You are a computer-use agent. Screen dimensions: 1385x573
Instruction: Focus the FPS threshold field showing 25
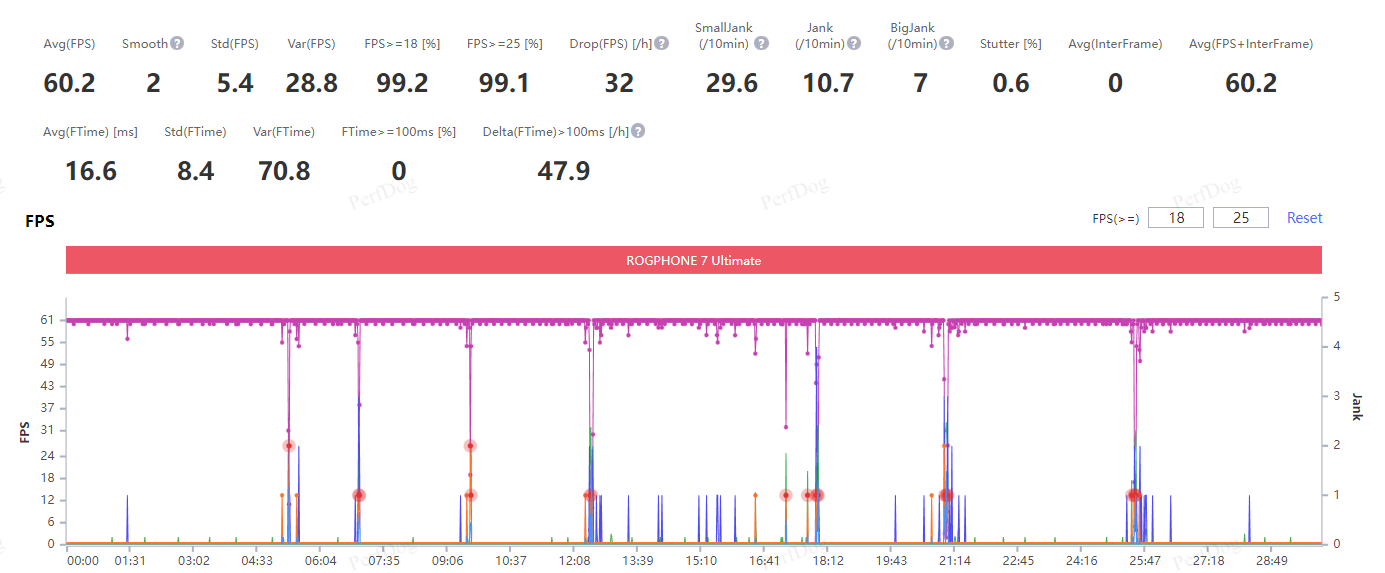click(x=1241, y=218)
